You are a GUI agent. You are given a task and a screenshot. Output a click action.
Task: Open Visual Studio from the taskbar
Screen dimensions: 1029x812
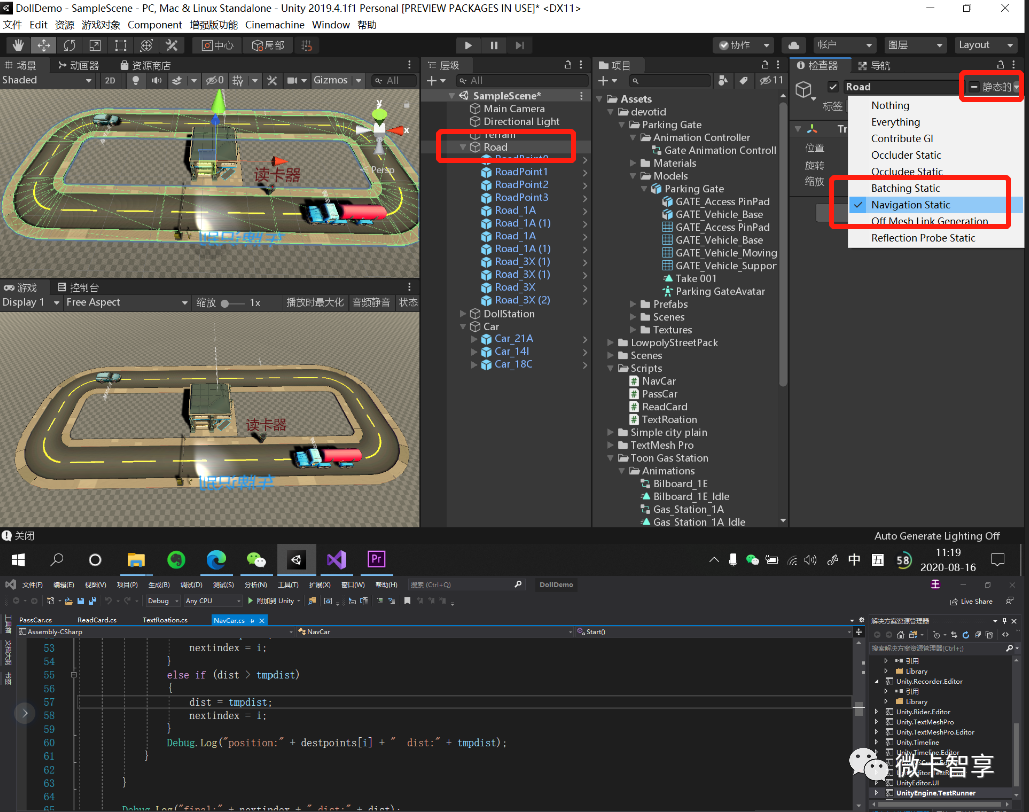[x=336, y=559]
